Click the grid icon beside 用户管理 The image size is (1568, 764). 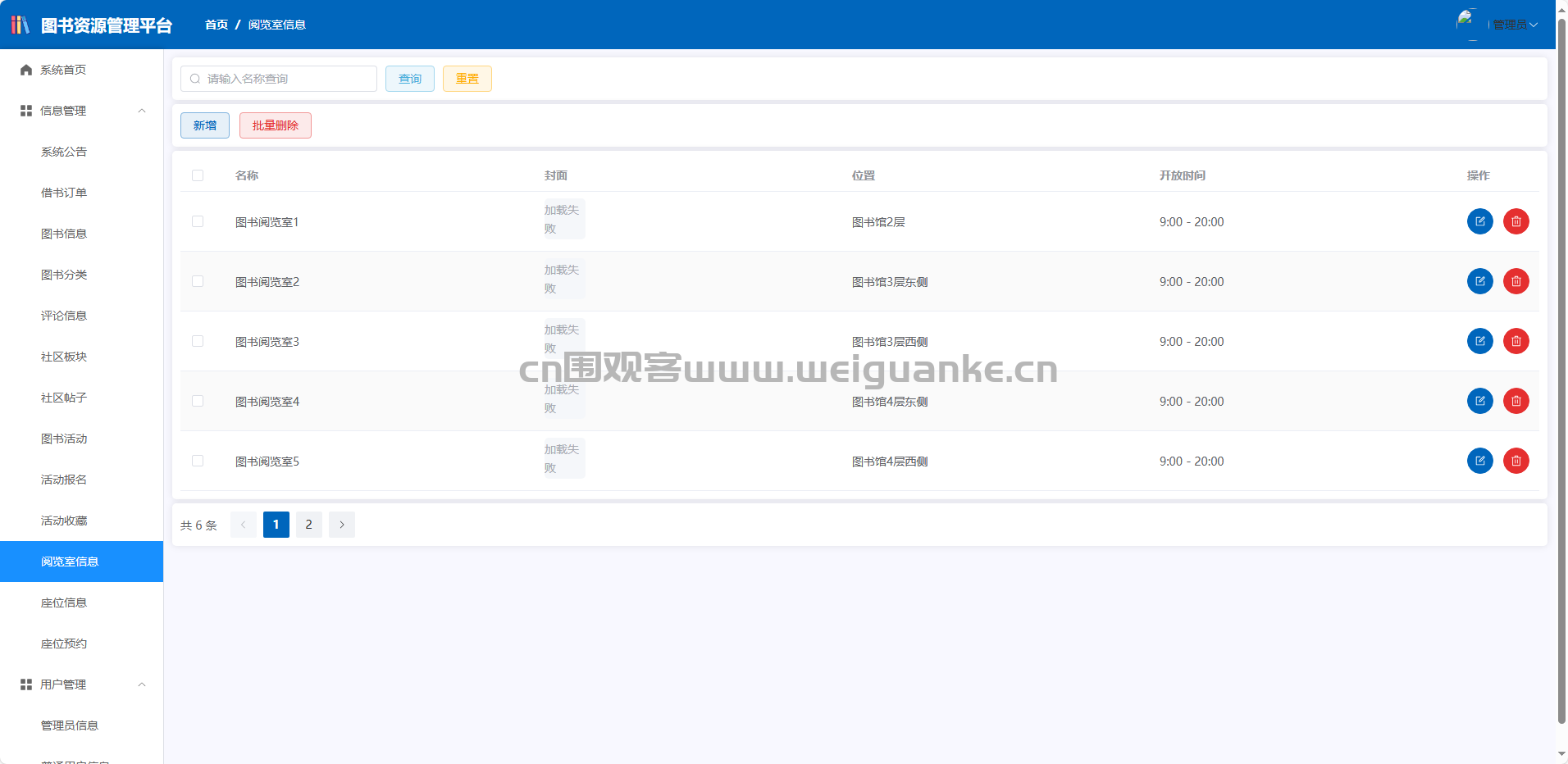[26, 684]
